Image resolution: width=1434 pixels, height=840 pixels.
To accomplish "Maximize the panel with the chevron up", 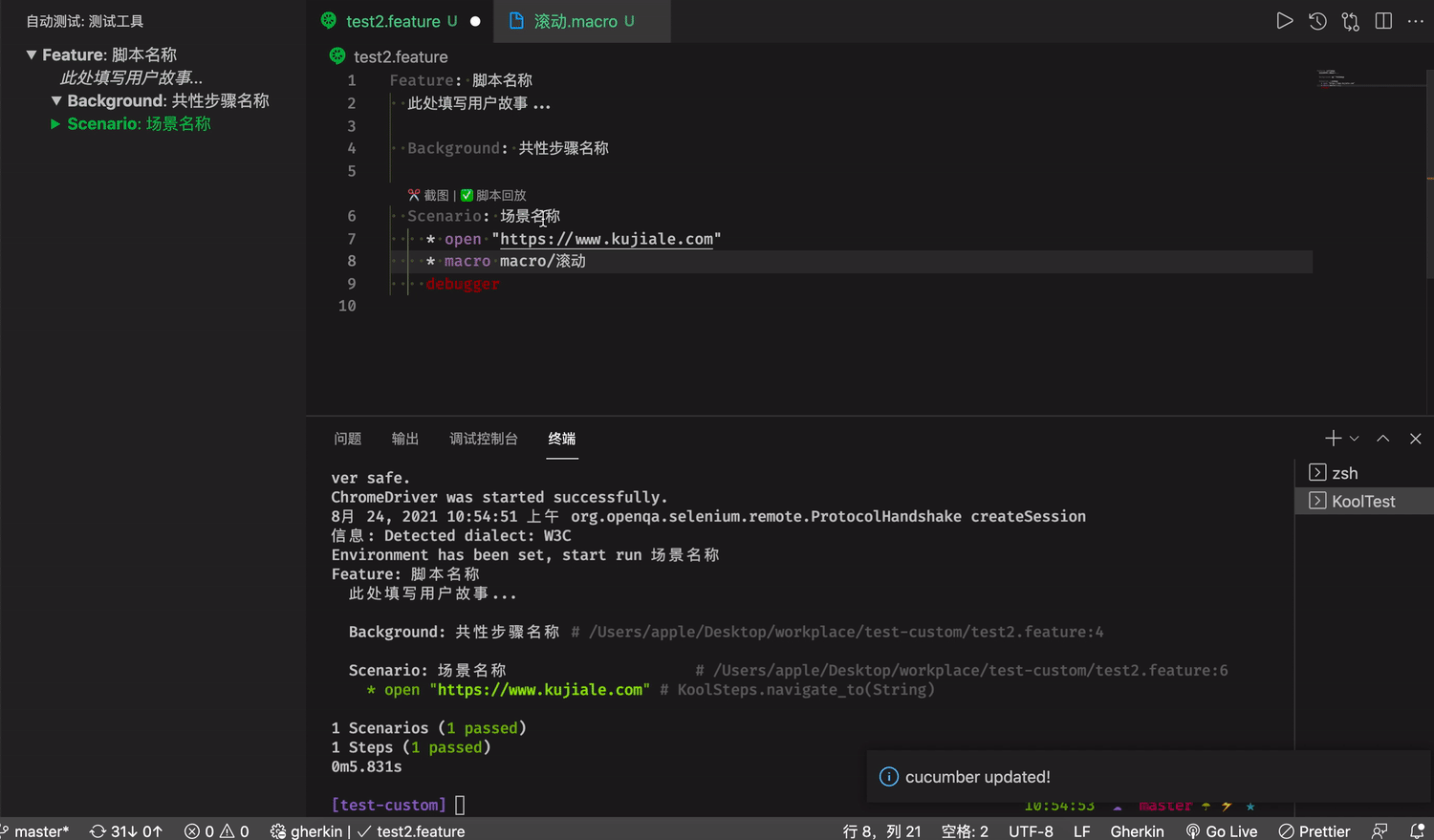I will [1382, 439].
